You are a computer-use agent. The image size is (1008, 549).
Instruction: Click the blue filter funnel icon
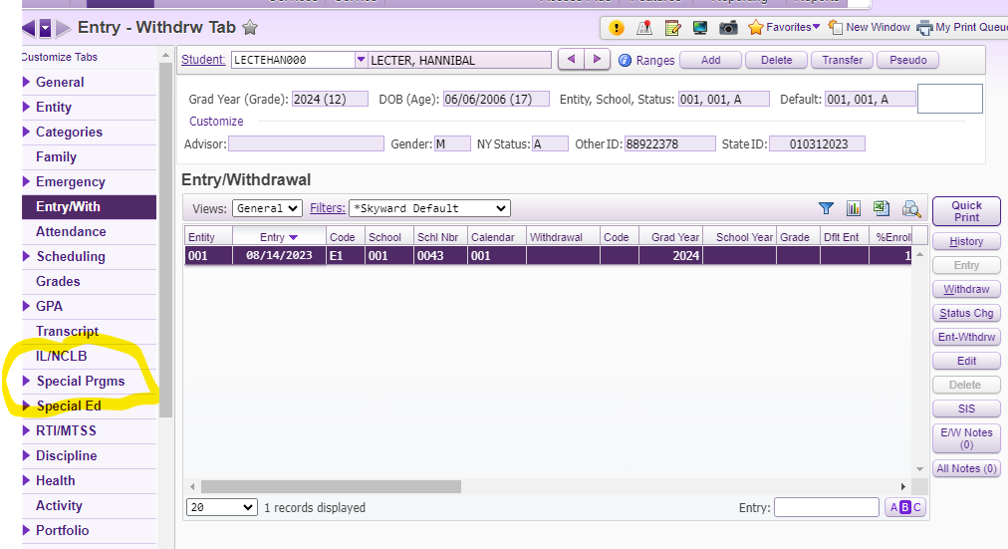(826, 208)
